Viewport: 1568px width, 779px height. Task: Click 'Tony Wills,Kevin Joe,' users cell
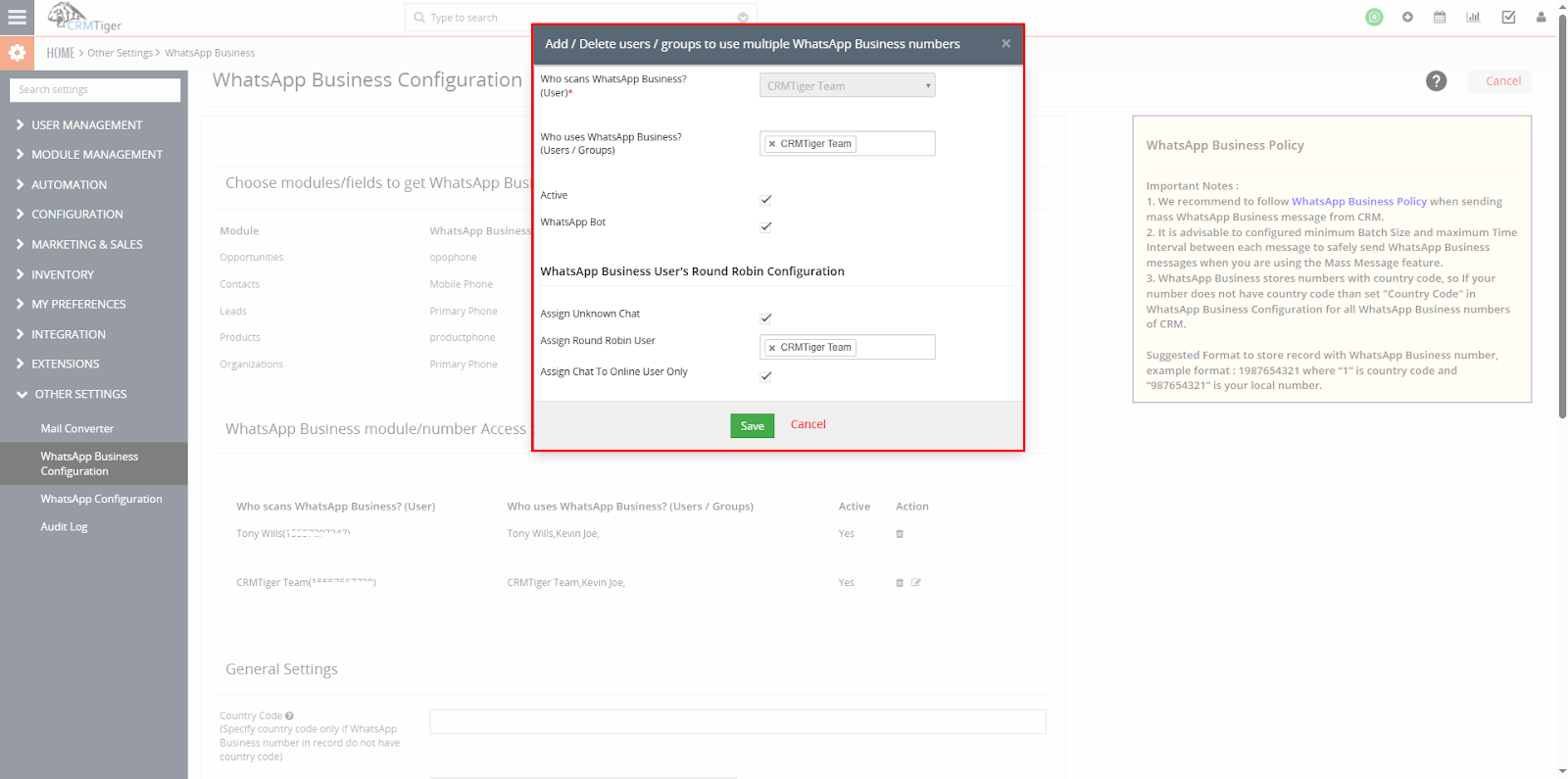[553, 534]
